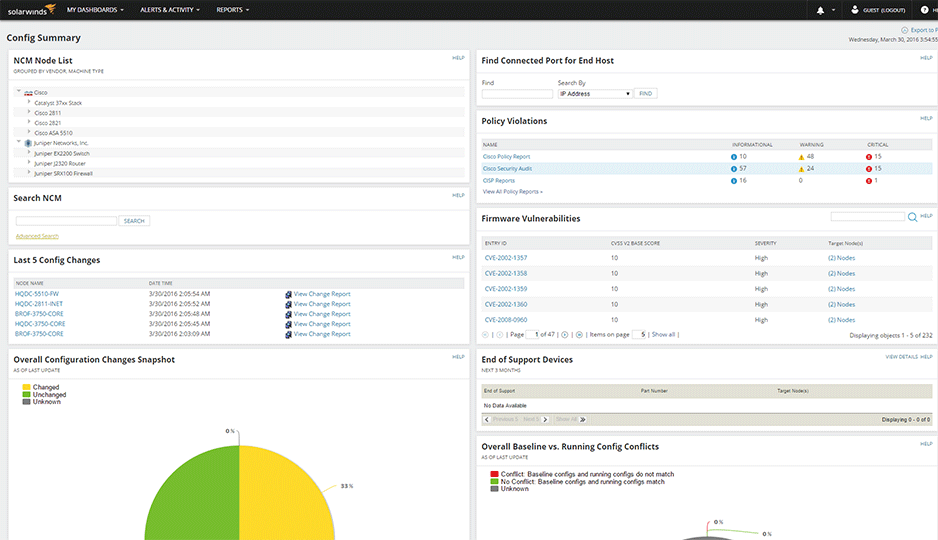Open CVE-2002-1357 vulnerability entry

pos(505,258)
